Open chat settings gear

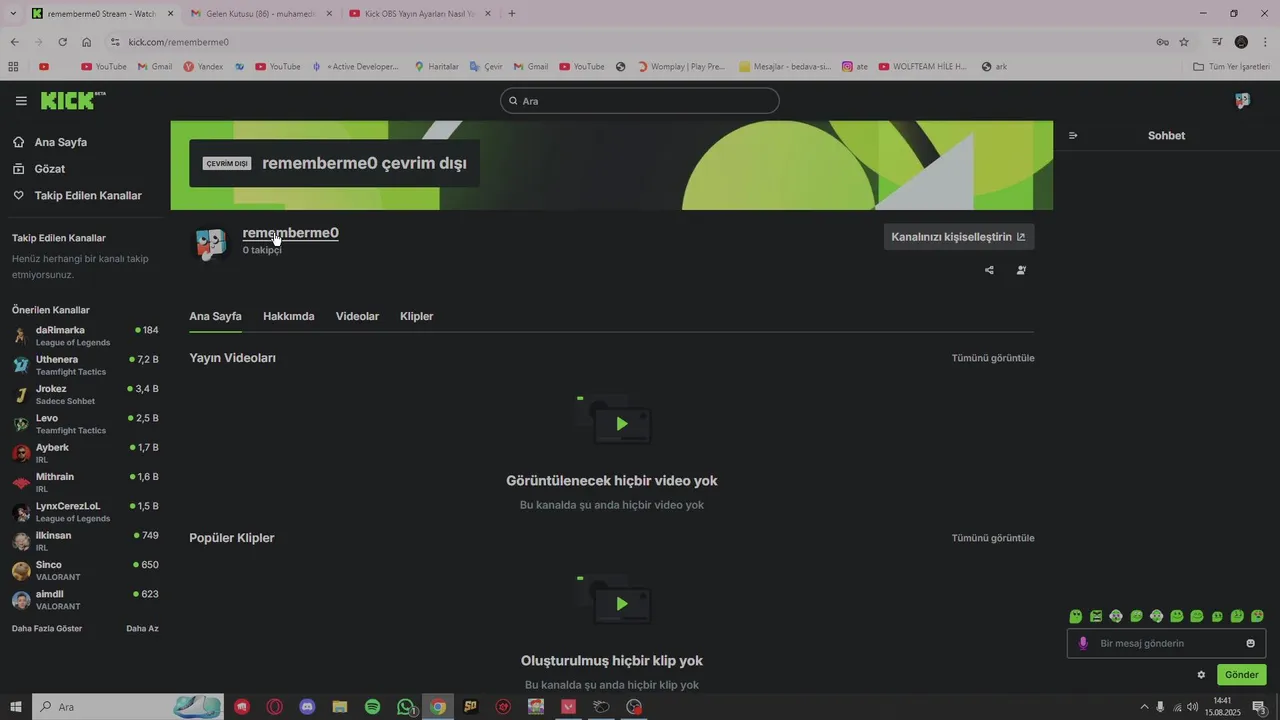1201,675
